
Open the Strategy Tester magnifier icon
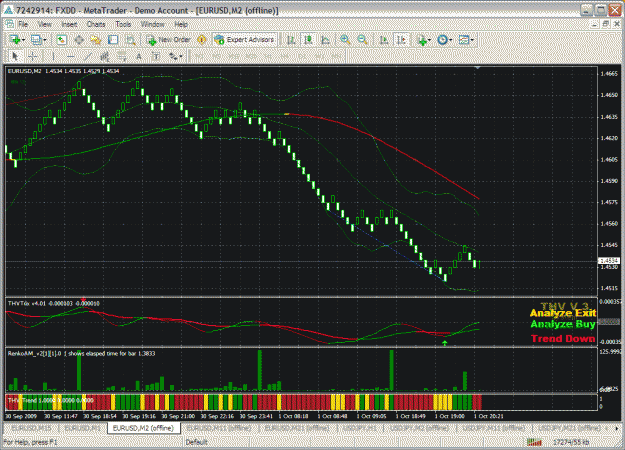[x=130, y=40]
